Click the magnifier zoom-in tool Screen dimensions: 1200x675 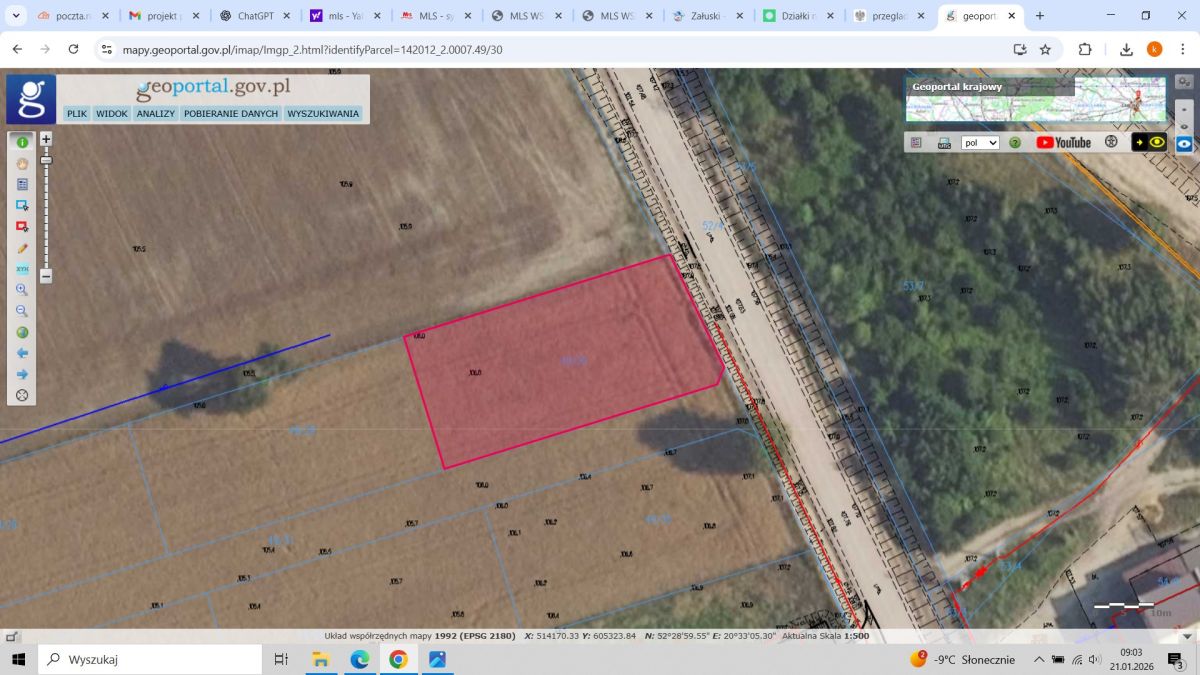point(22,290)
